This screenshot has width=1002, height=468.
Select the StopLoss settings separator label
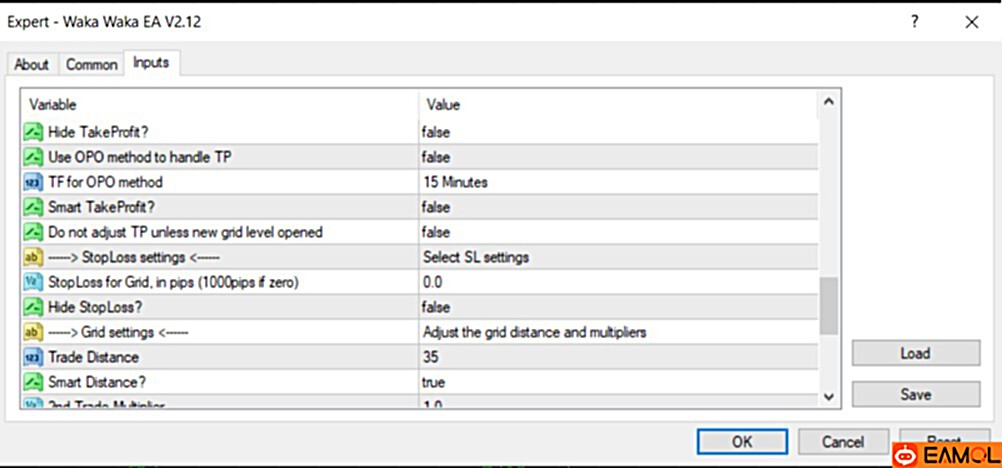pyautogui.click(x=134, y=257)
